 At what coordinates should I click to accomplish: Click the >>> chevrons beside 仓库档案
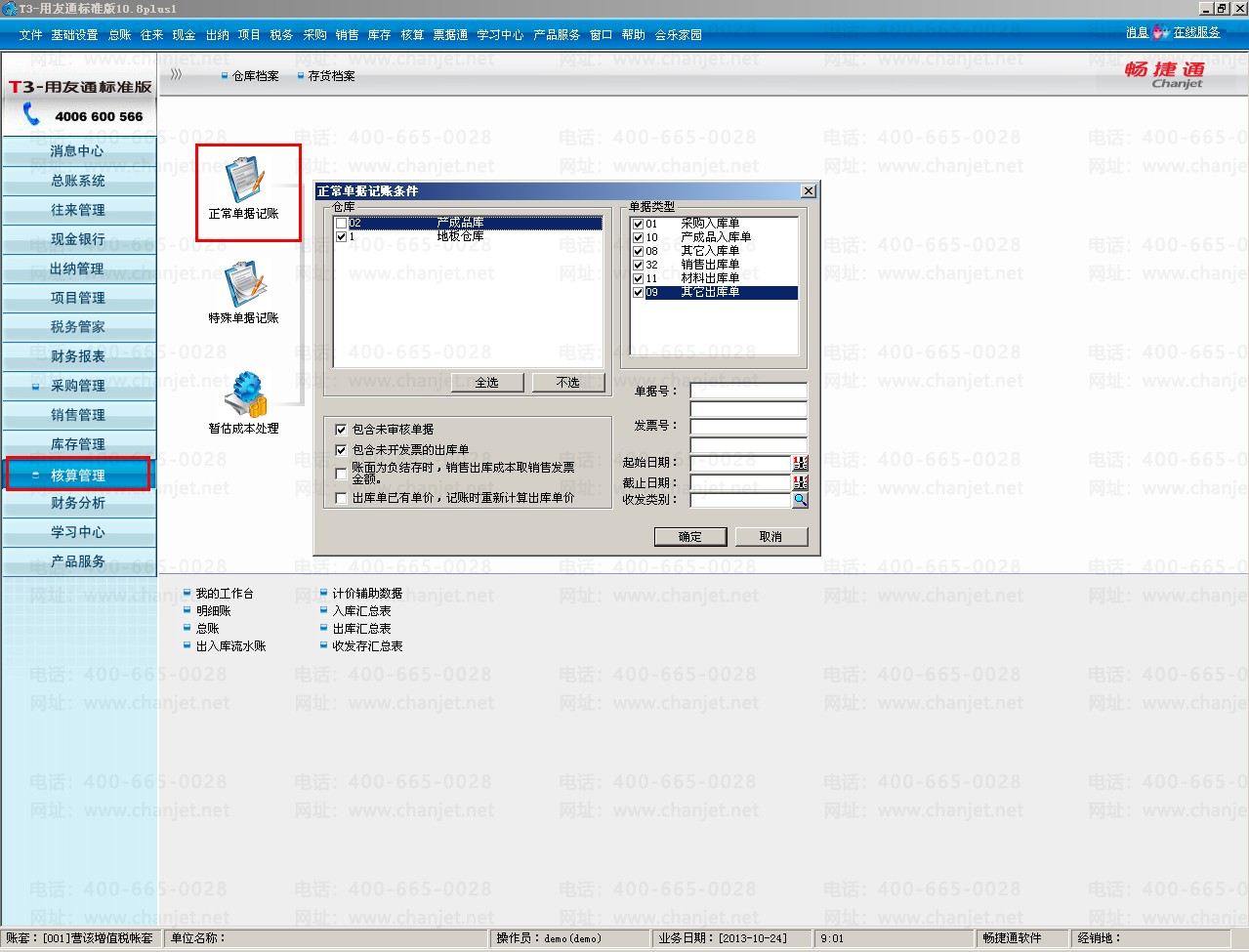click(177, 74)
